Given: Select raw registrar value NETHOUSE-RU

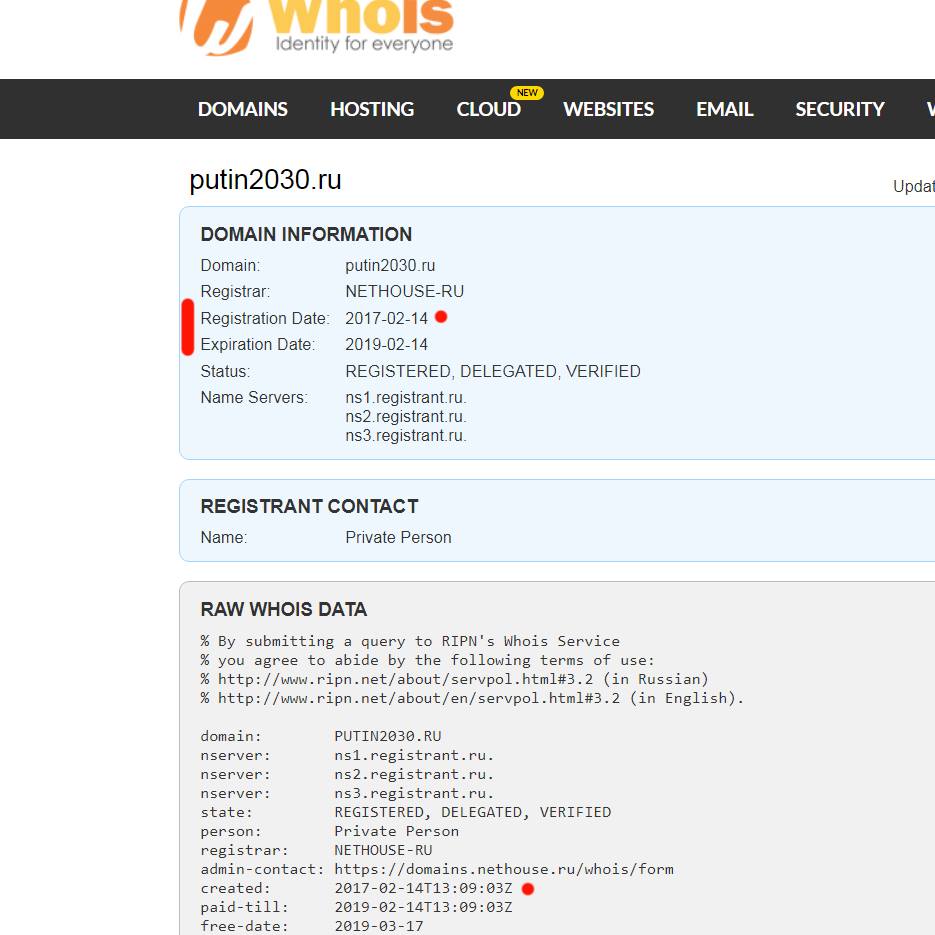Looking at the screenshot, I should 383,850.
